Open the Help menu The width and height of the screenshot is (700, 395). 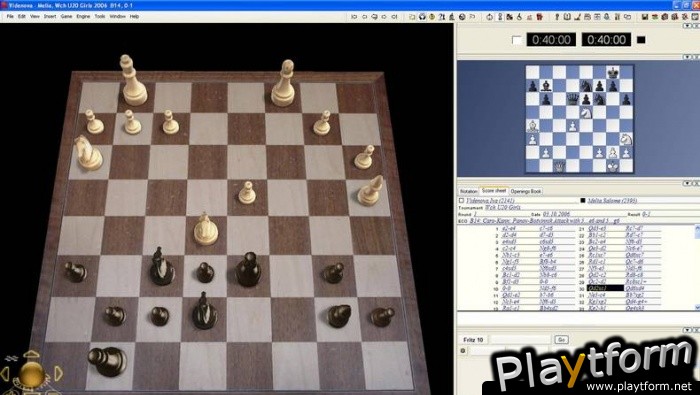click(x=134, y=17)
